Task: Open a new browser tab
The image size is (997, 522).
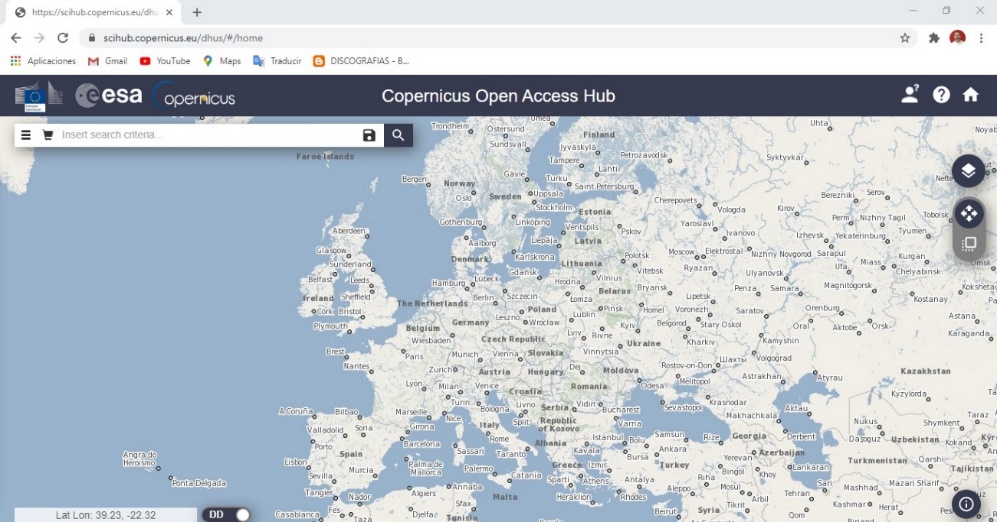Action: coord(197,12)
